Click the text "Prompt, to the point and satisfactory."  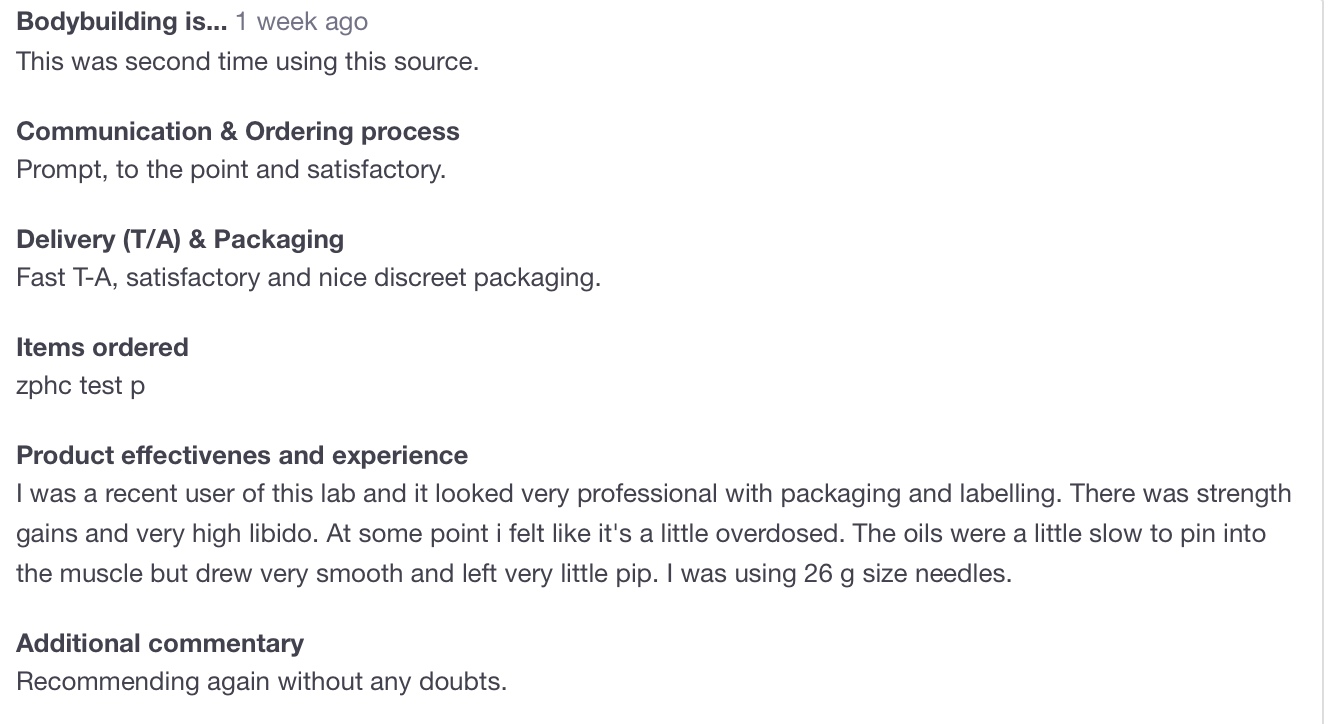tap(231, 169)
